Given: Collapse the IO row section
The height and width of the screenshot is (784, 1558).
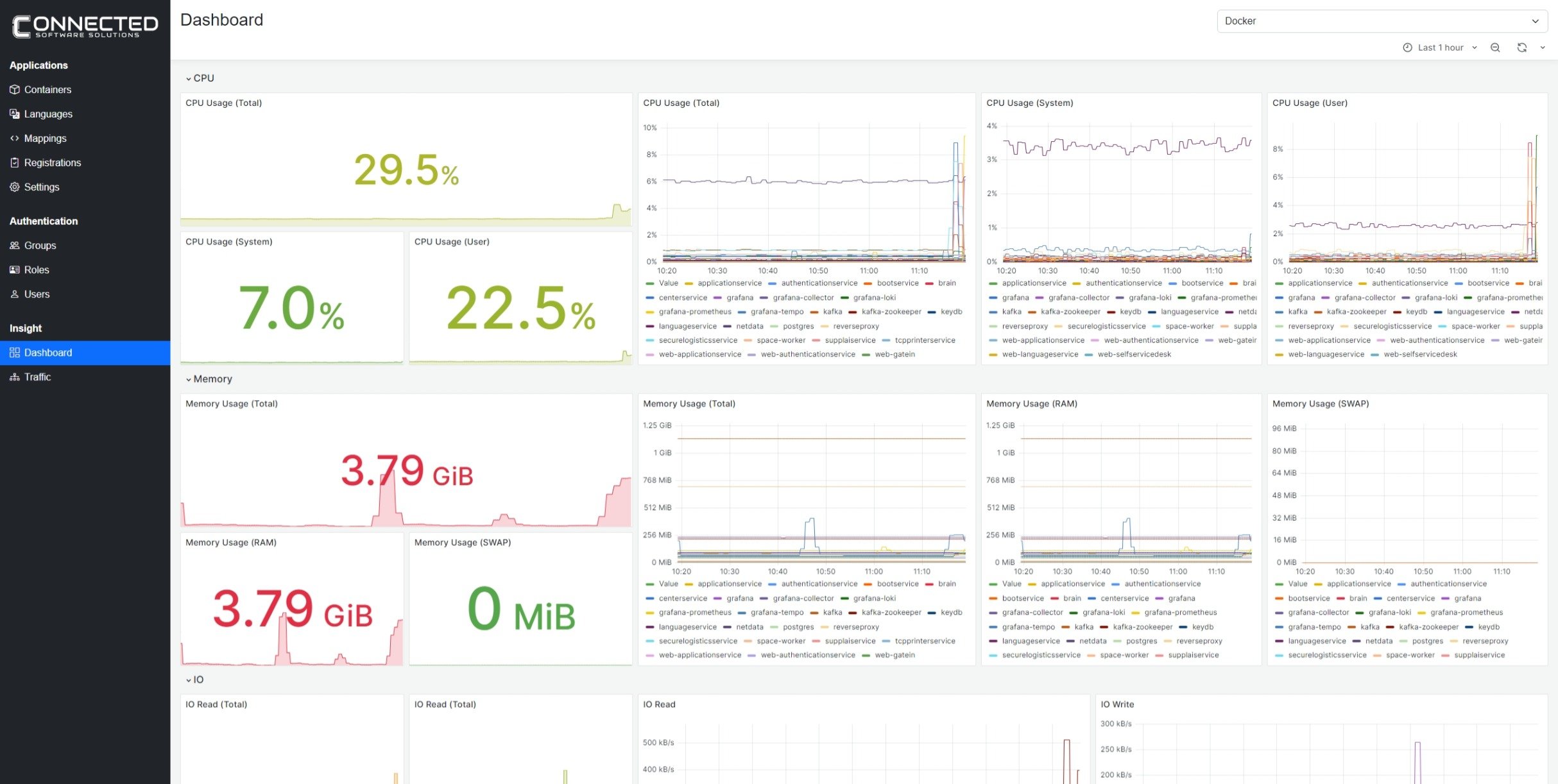Looking at the screenshot, I should 194,680.
